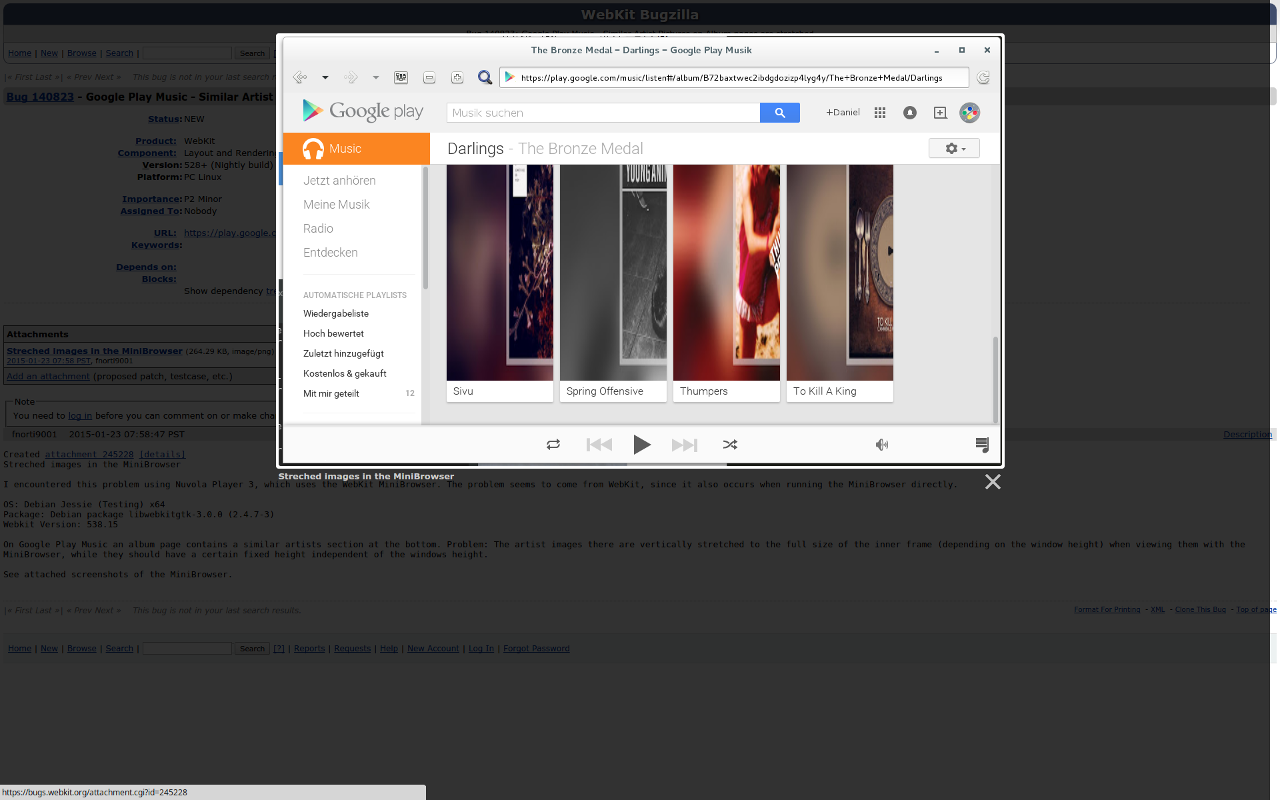This screenshot has height=800, width=1280.
Task: Open the 'Hoch bewertet' playlist
Action: [x=333, y=334]
